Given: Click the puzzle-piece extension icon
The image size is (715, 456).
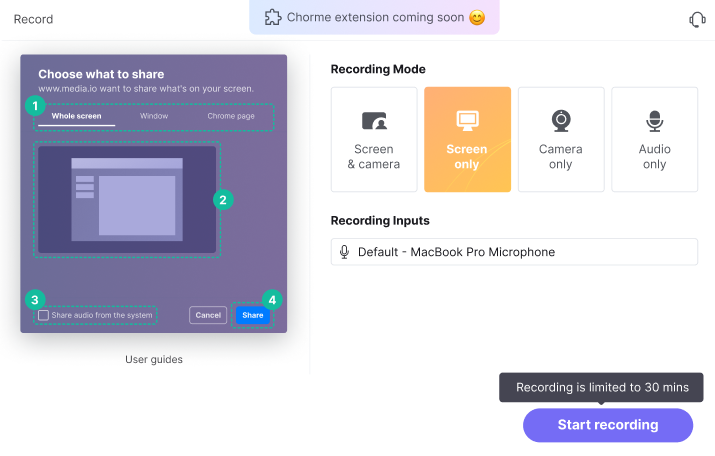Looking at the screenshot, I should click(273, 17).
